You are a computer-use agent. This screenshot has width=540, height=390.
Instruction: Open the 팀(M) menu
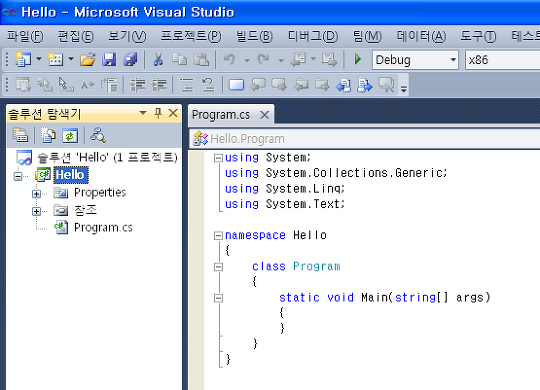coord(367,36)
